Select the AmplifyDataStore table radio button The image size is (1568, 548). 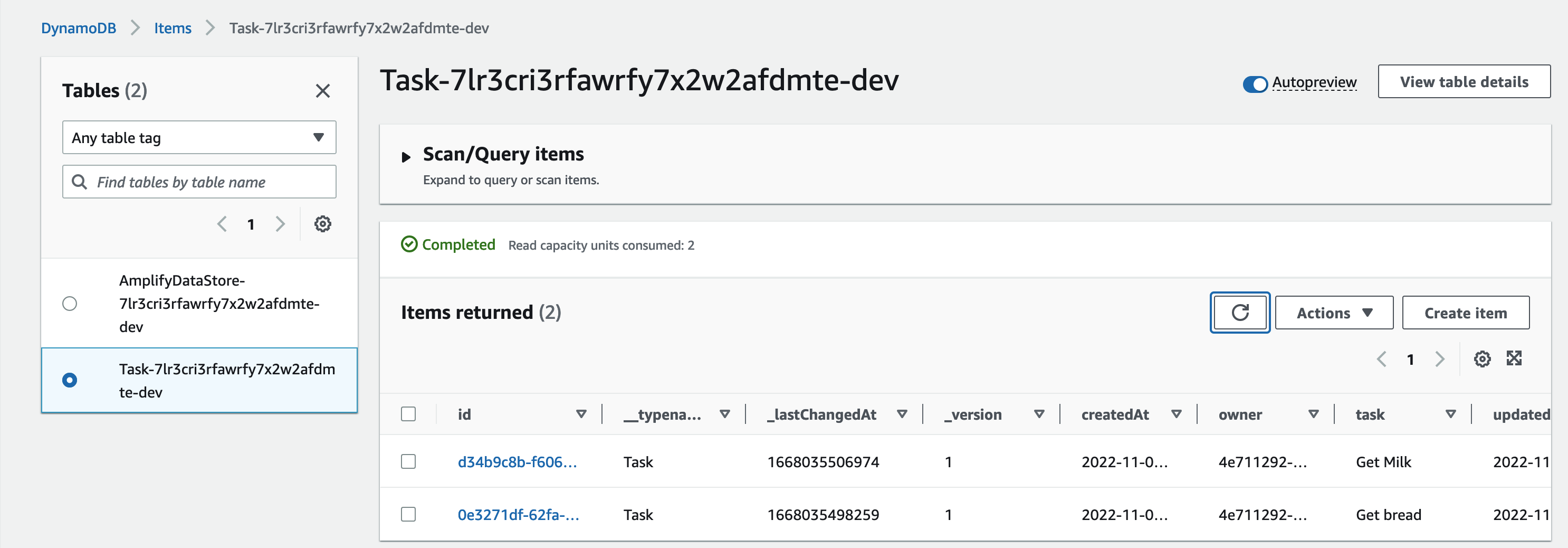pyautogui.click(x=70, y=303)
